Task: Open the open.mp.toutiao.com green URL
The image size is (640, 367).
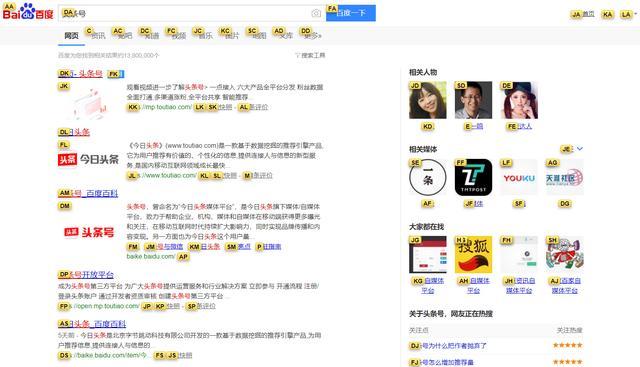Action: (100, 306)
